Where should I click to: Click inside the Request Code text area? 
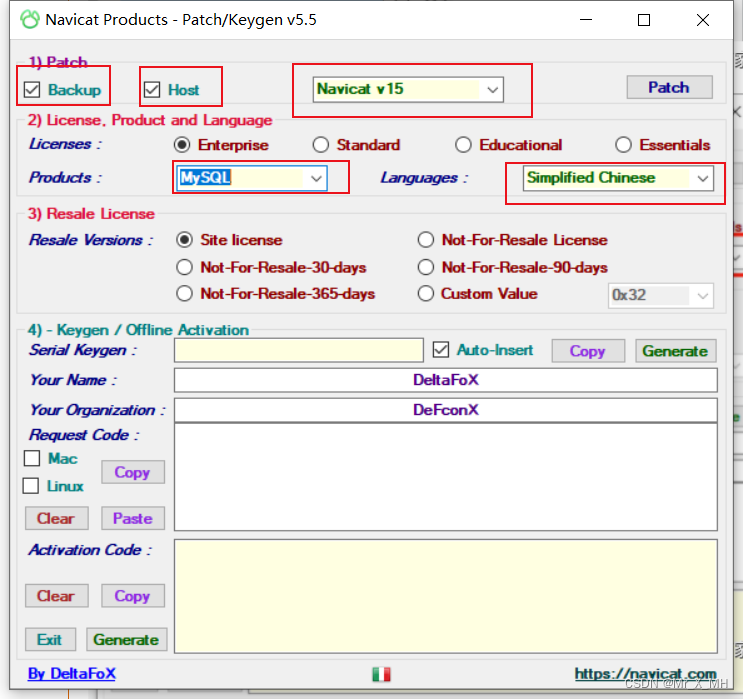coord(445,477)
